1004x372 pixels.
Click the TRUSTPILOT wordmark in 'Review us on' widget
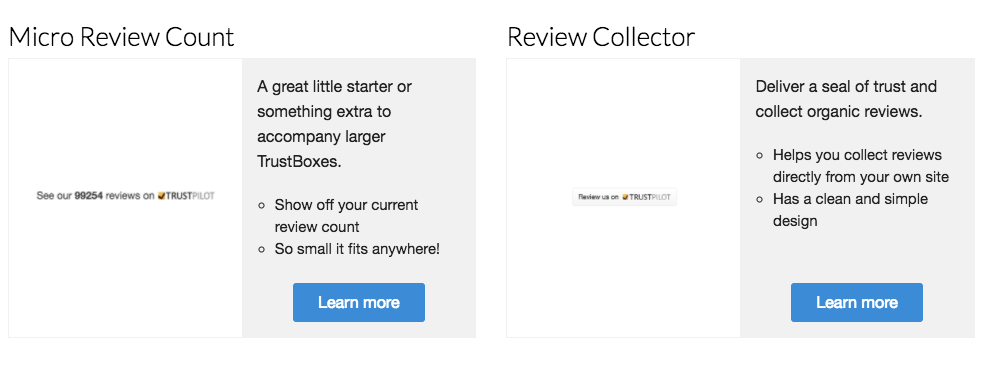coord(650,197)
